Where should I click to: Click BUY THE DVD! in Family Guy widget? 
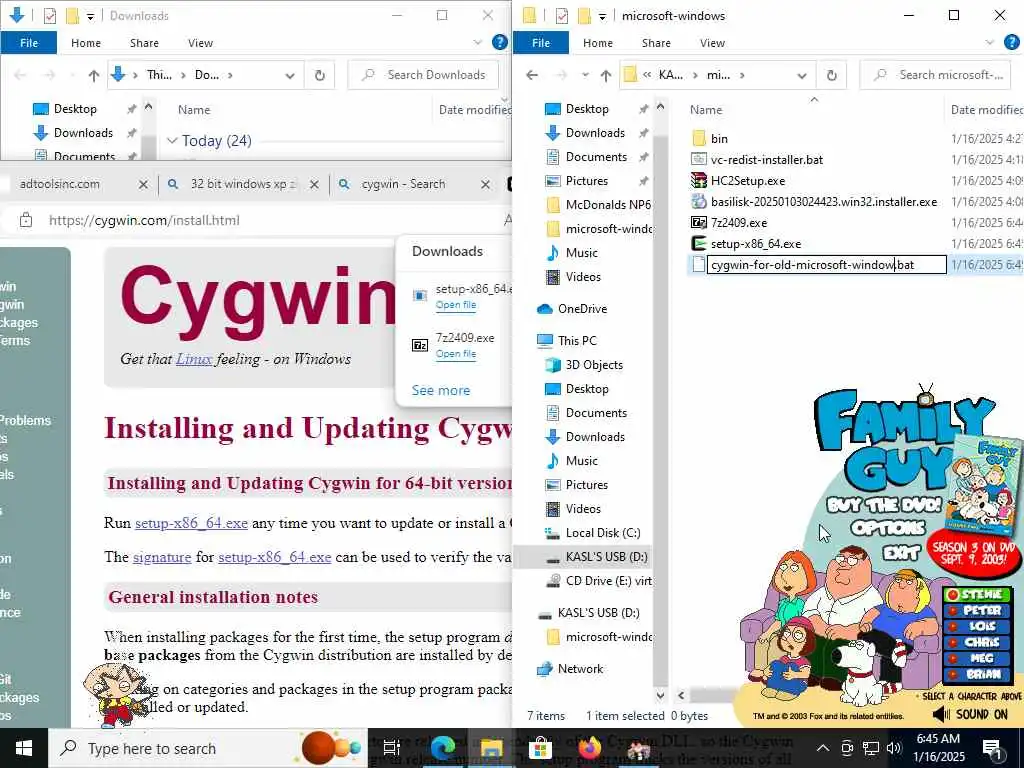tap(884, 504)
